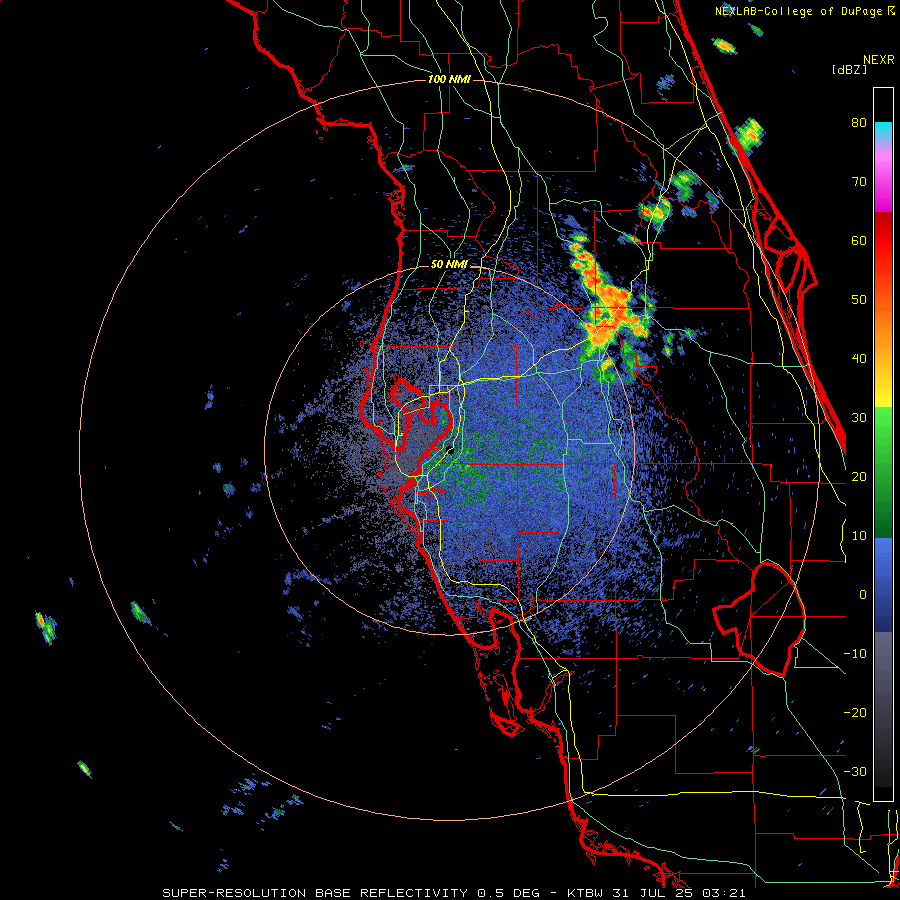900x900 pixels.
Task: Click the 70 value on dBZ scale
Action: click(859, 182)
